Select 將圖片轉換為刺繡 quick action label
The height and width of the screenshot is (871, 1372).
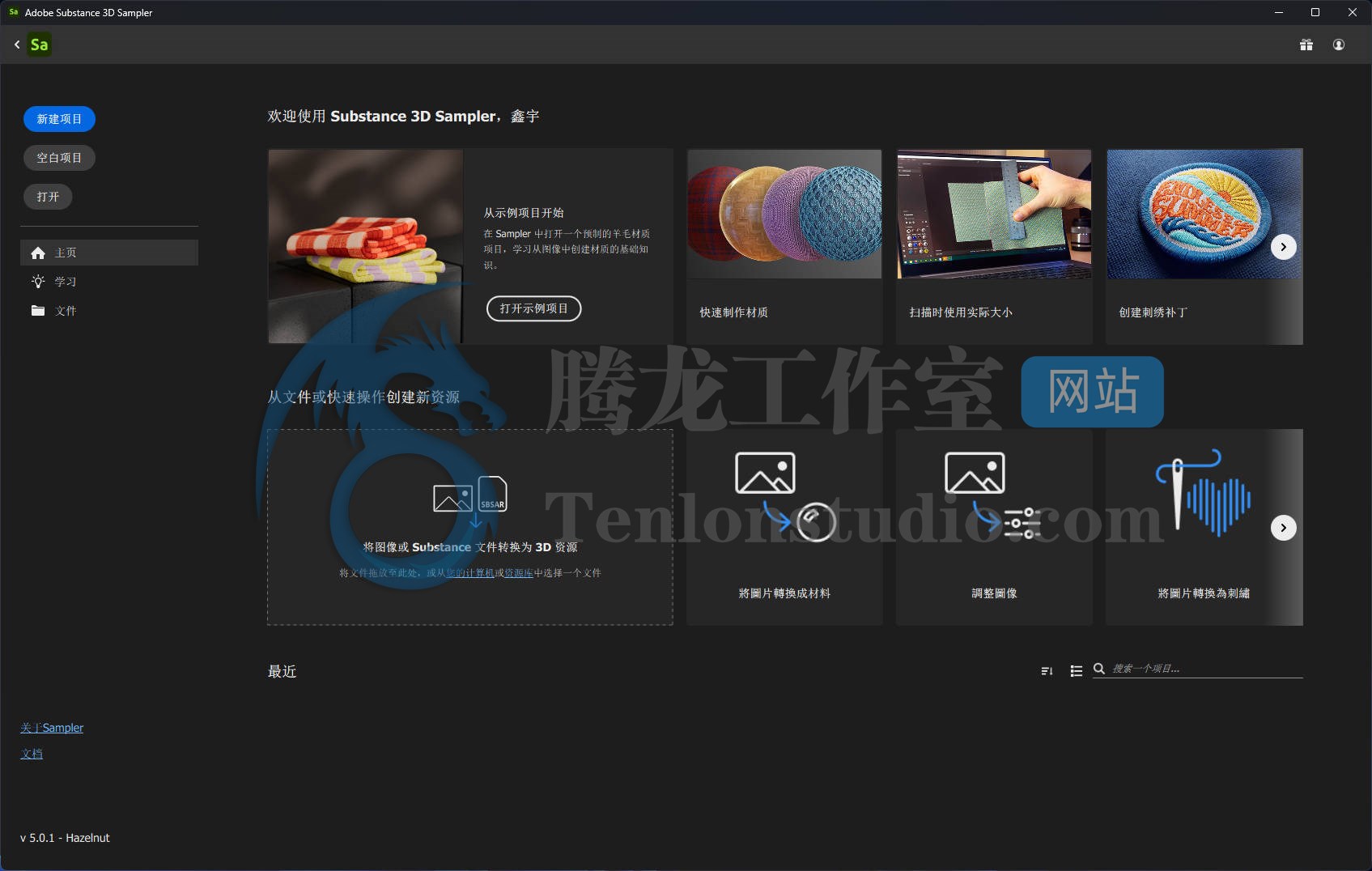coord(1204,593)
